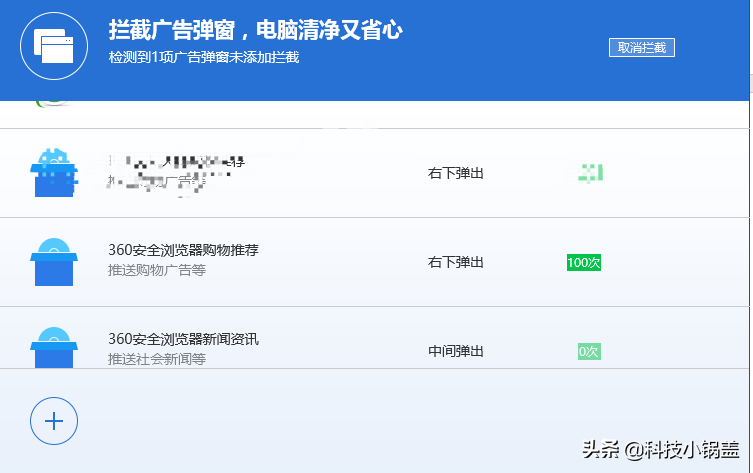The image size is (753, 473).
Task: Click the box icon beside 360安全浏览器购物推荐
Action: 54,262
